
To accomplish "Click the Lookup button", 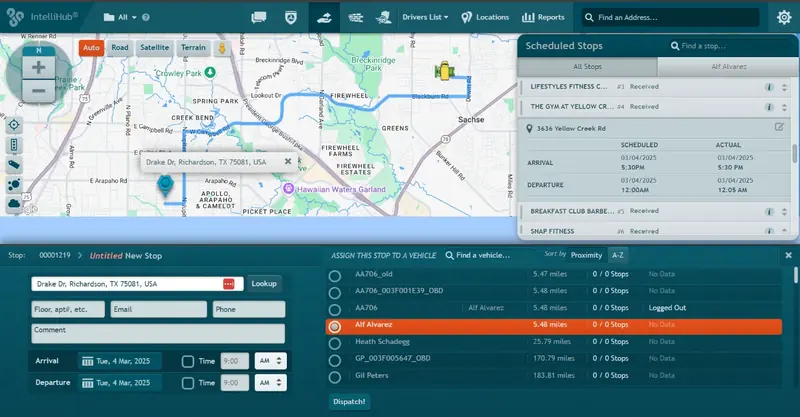I will coord(264,284).
